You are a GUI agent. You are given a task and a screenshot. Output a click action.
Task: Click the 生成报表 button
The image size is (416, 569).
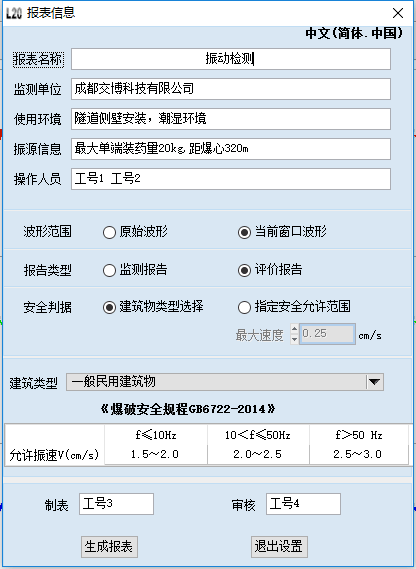click(x=109, y=547)
